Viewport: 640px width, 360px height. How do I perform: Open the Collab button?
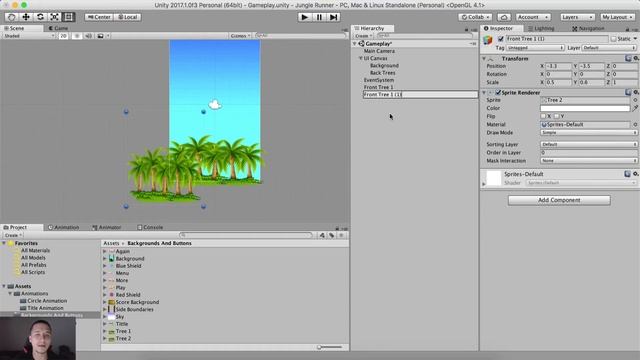click(x=475, y=17)
